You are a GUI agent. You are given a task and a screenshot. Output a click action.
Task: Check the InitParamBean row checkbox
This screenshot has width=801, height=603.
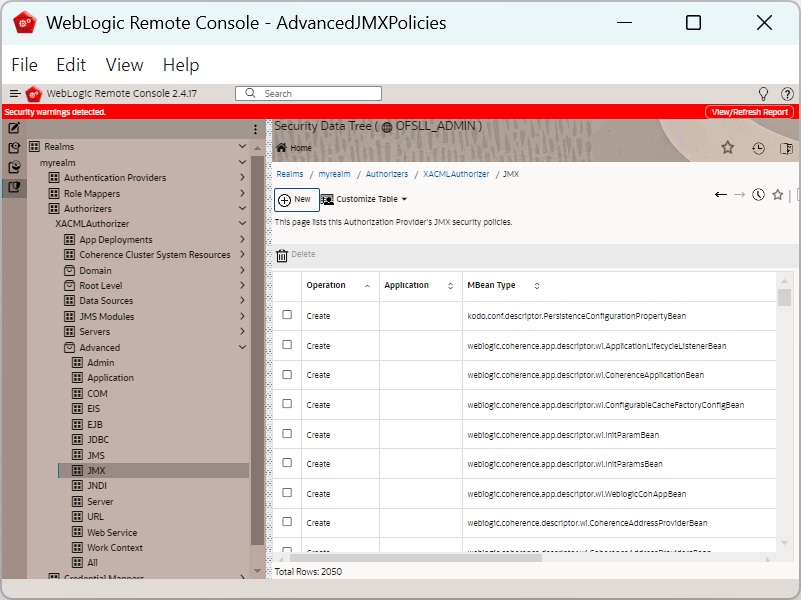tap(287, 434)
